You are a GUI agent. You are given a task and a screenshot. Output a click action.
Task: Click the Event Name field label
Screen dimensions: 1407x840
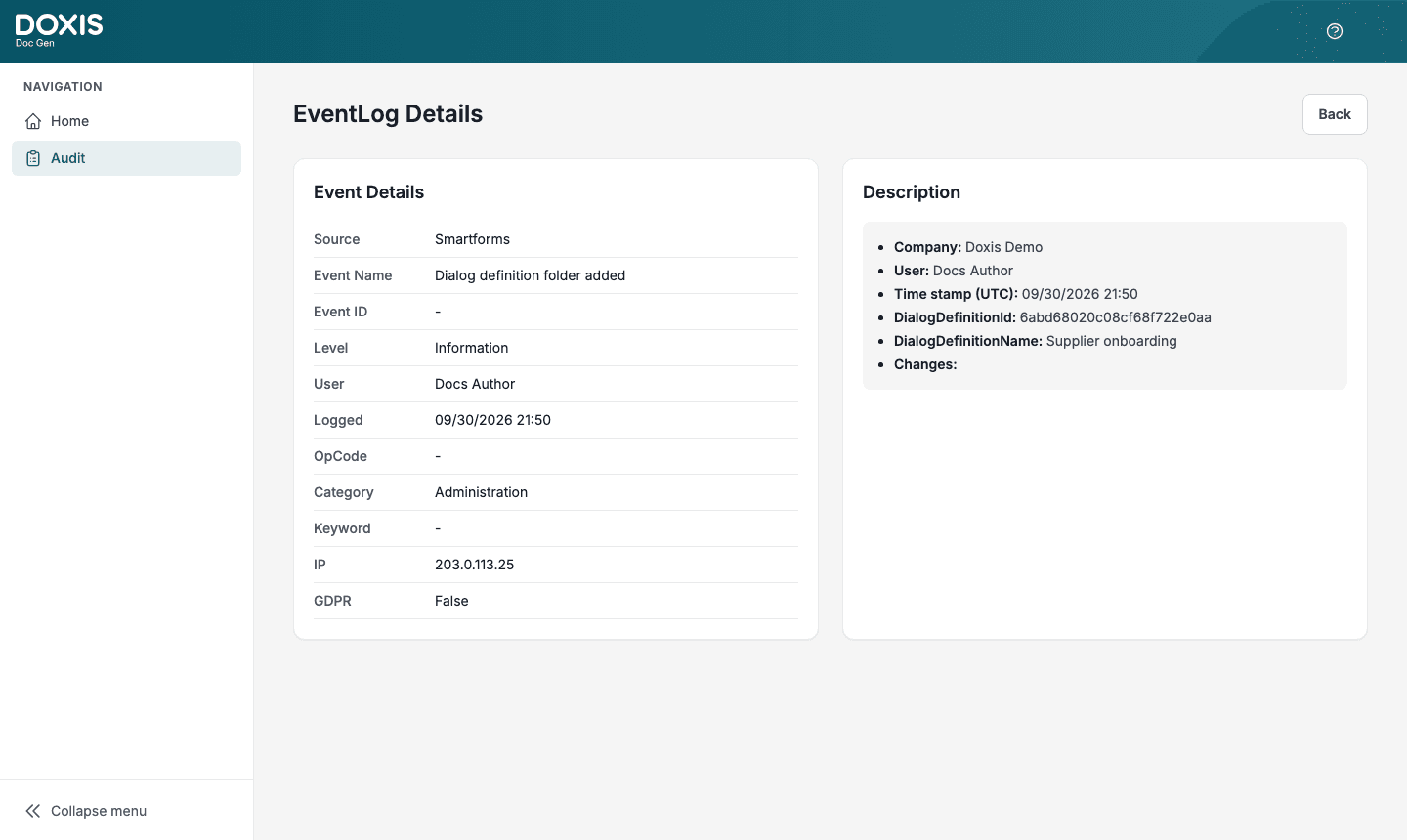pyautogui.click(x=353, y=275)
